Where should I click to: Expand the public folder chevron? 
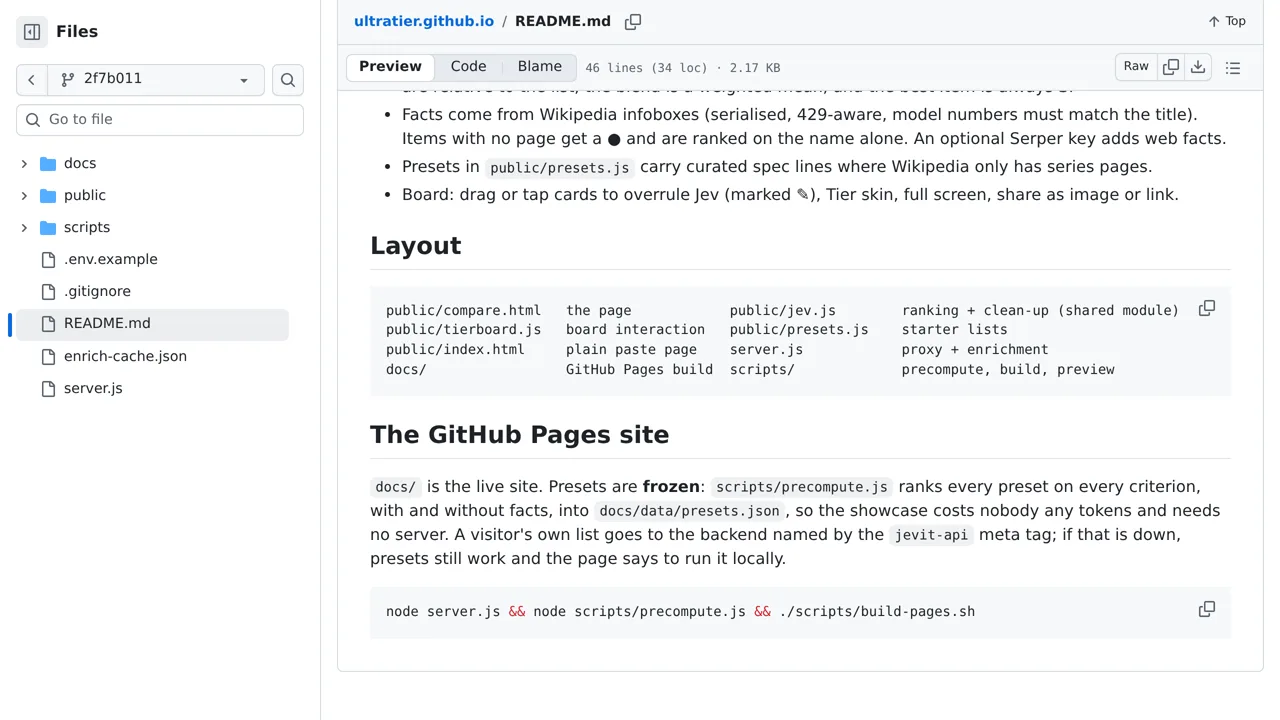tap(24, 196)
